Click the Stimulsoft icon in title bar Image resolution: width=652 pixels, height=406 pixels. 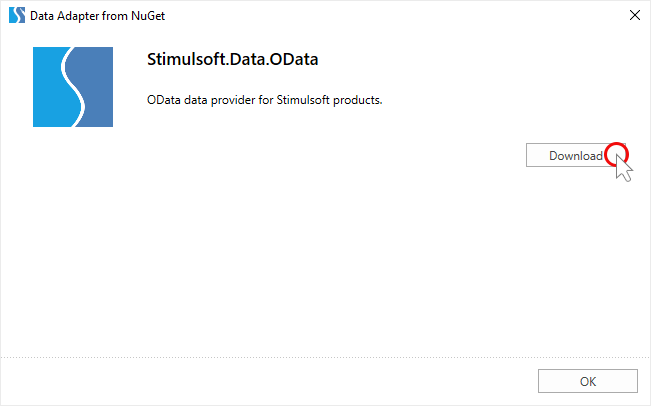(17, 15)
